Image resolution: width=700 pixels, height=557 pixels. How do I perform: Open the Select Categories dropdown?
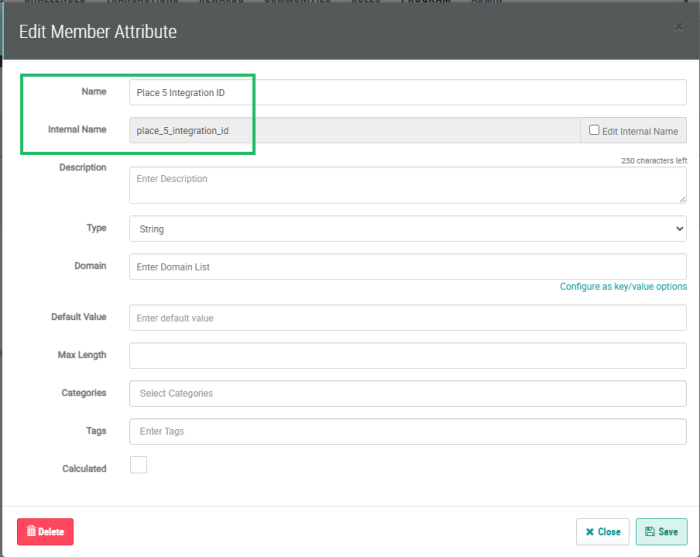point(407,393)
